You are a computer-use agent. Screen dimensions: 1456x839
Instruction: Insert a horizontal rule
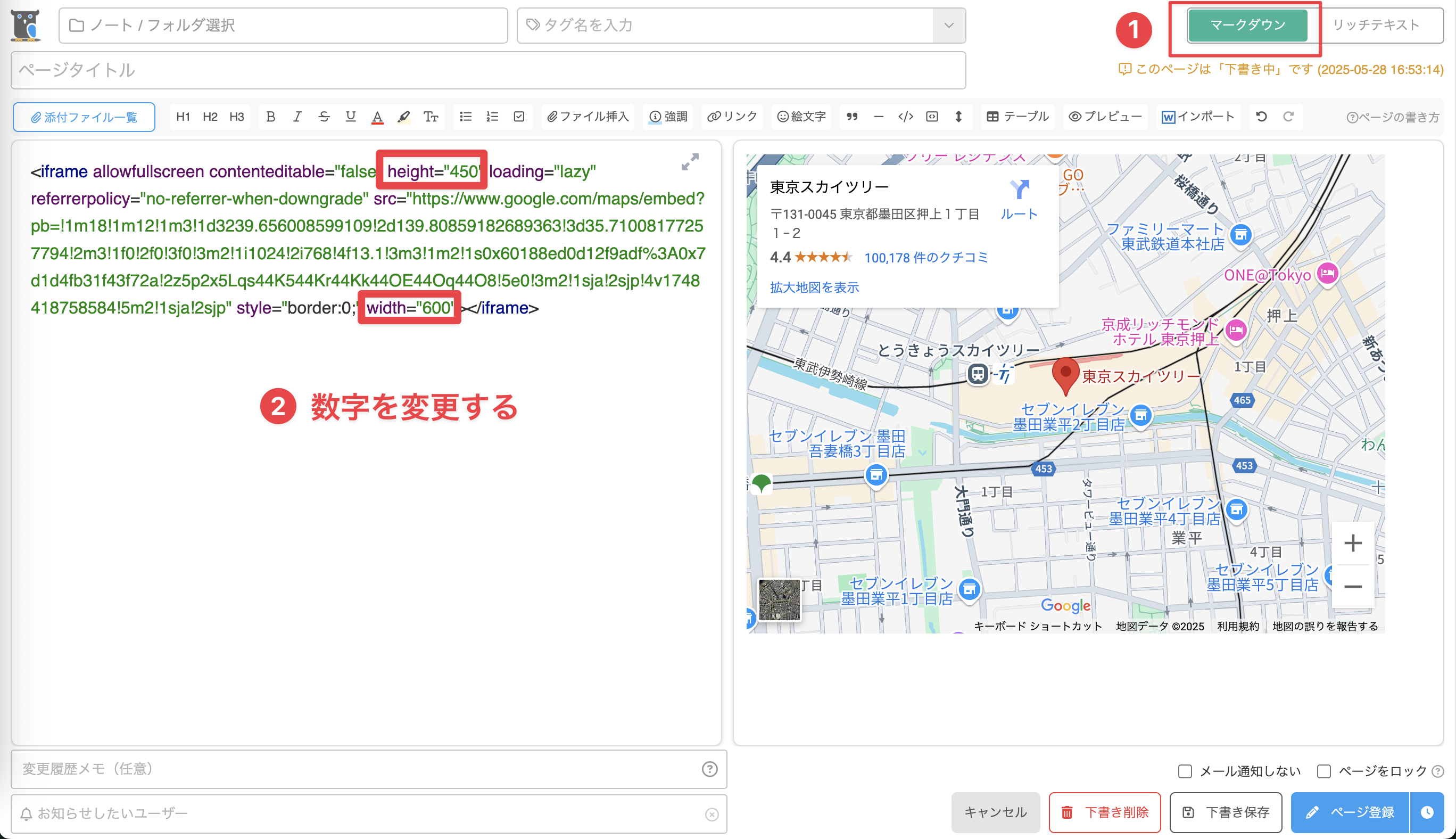click(878, 117)
